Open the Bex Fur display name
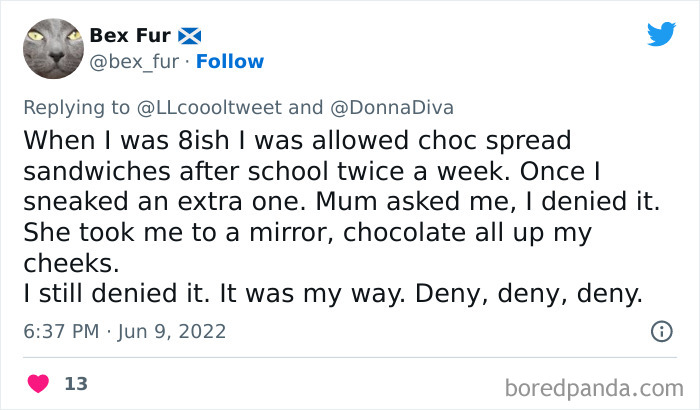700x410 pixels. click(x=130, y=36)
